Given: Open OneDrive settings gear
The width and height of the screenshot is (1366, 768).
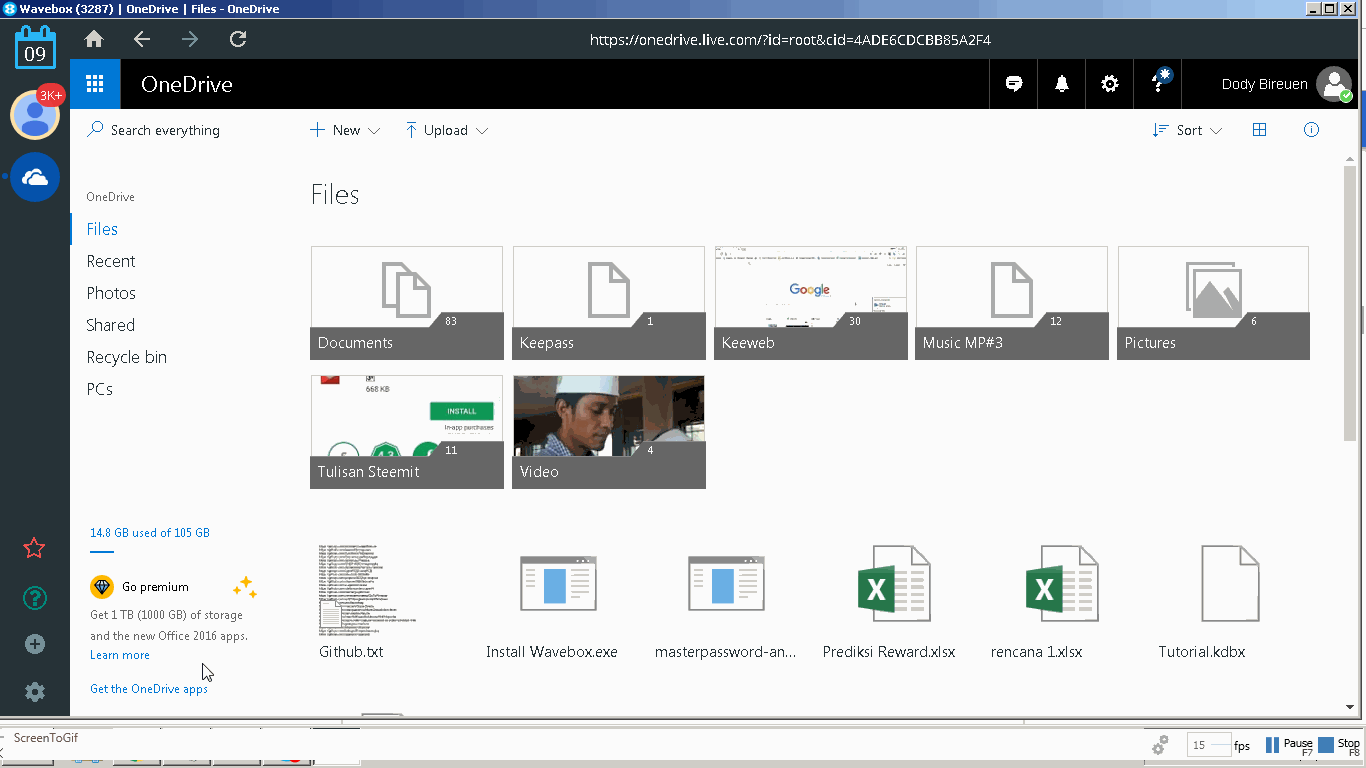Looking at the screenshot, I should click(x=1110, y=84).
